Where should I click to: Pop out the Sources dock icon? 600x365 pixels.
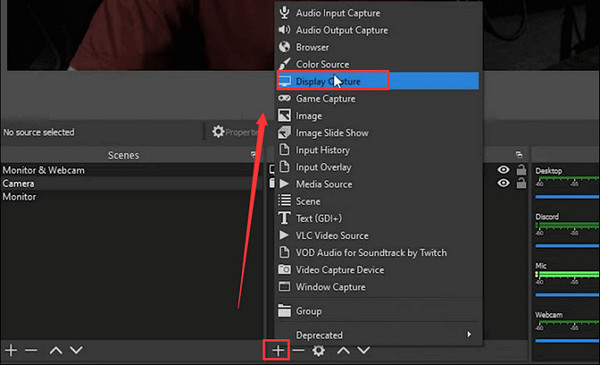[x=519, y=155]
